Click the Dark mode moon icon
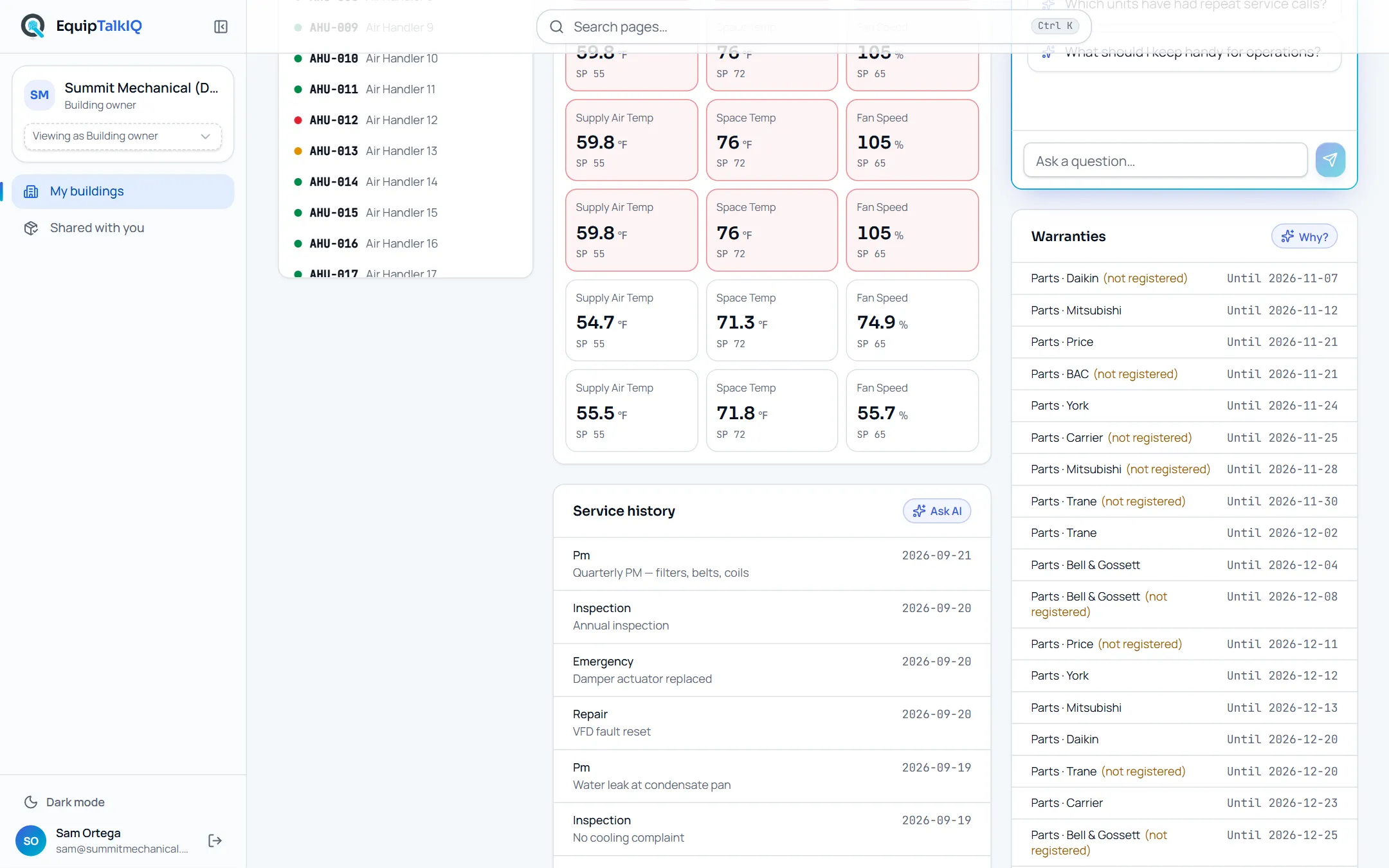1389x868 pixels. pos(31,802)
